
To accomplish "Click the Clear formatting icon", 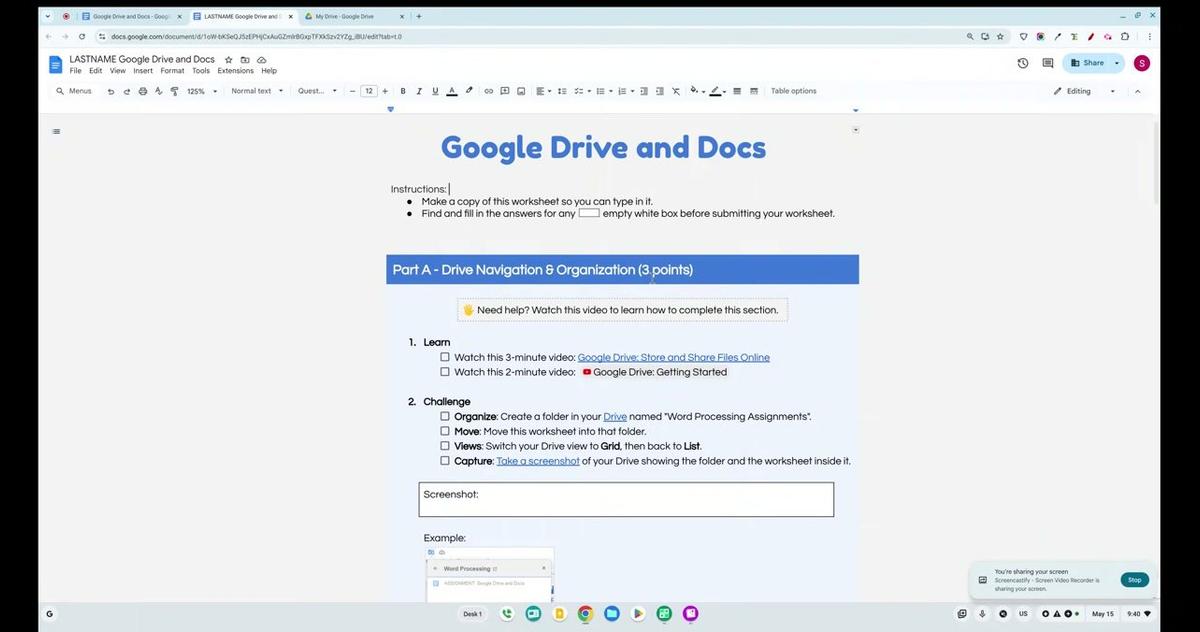I will (676, 91).
